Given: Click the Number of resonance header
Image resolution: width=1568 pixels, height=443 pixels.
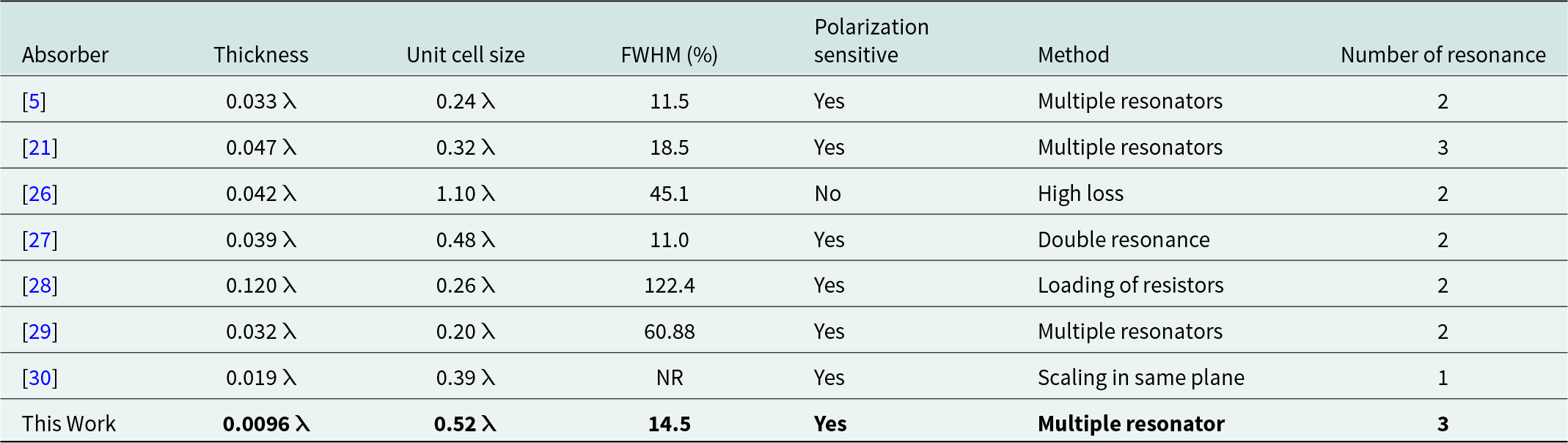Looking at the screenshot, I should 1443,55.
